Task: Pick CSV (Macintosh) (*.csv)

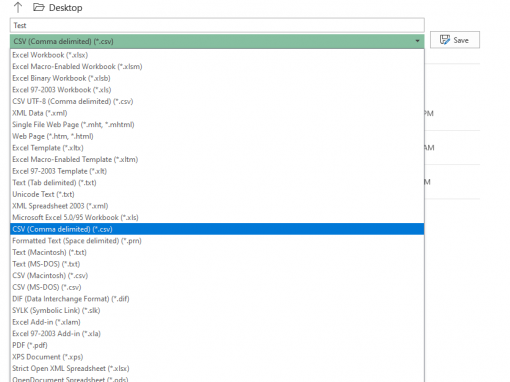Action: click(217, 276)
